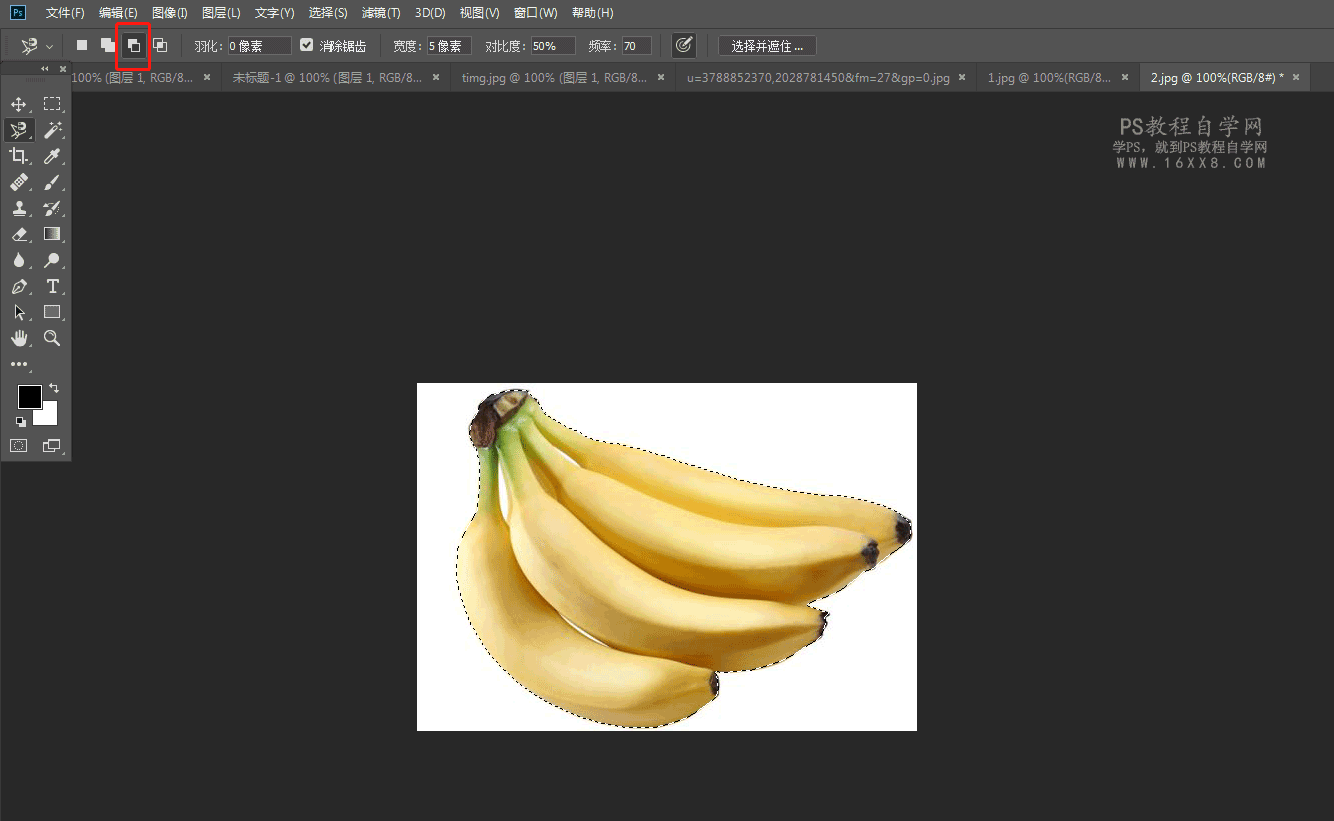Close the timg.jpg document tab
Viewport: 1334px width, 821px height.
click(x=663, y=77)
